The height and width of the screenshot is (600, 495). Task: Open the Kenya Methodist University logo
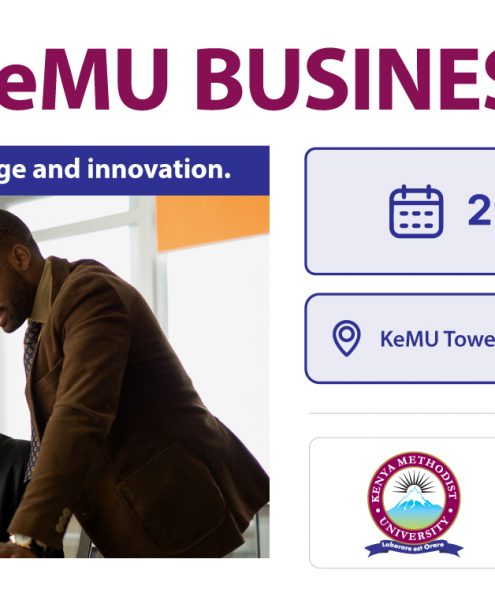(414, 504)
